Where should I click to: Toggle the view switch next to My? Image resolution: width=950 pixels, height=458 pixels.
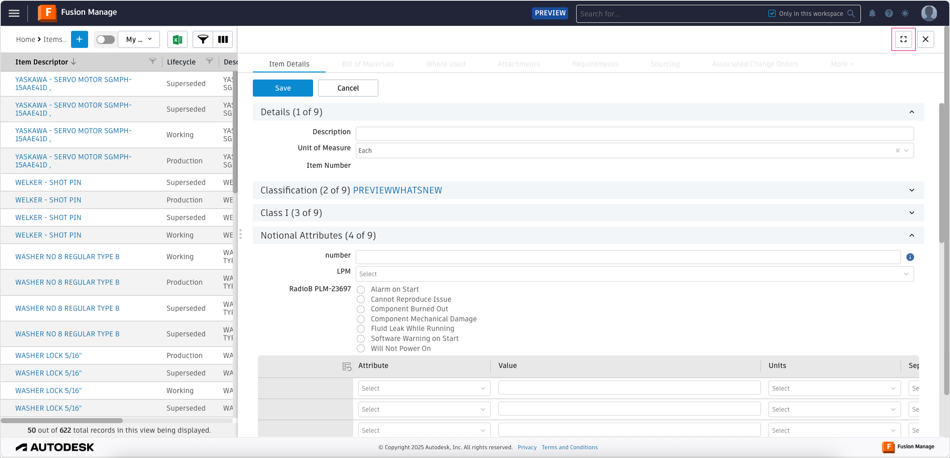[x=105, y=39]
